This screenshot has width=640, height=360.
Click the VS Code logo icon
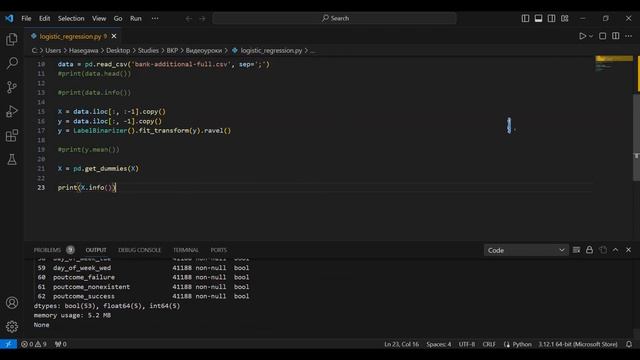pos(9,18)
